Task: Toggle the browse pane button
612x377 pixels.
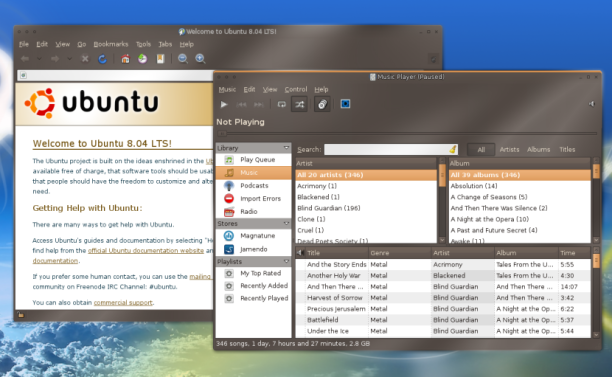Action: pyautogui.click(x=322, y=104)
